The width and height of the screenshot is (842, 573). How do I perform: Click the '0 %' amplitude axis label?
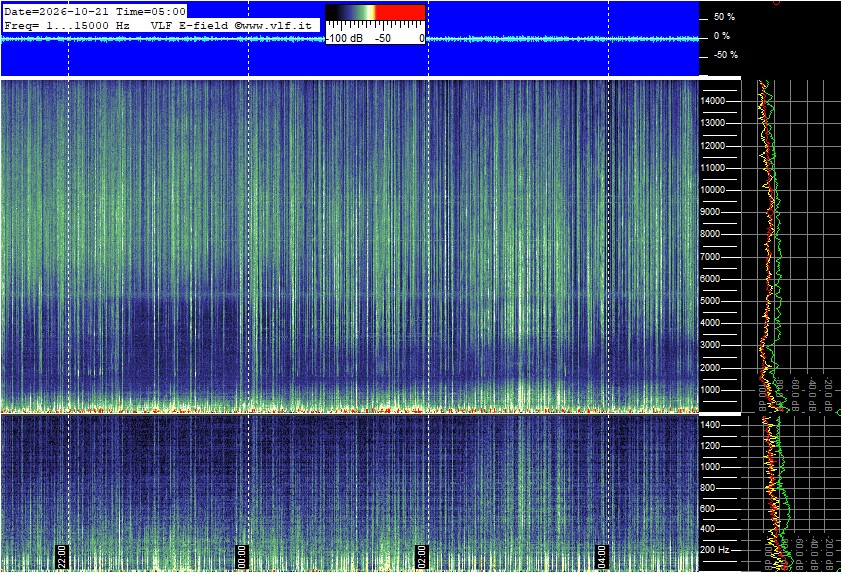pos(722,36)
